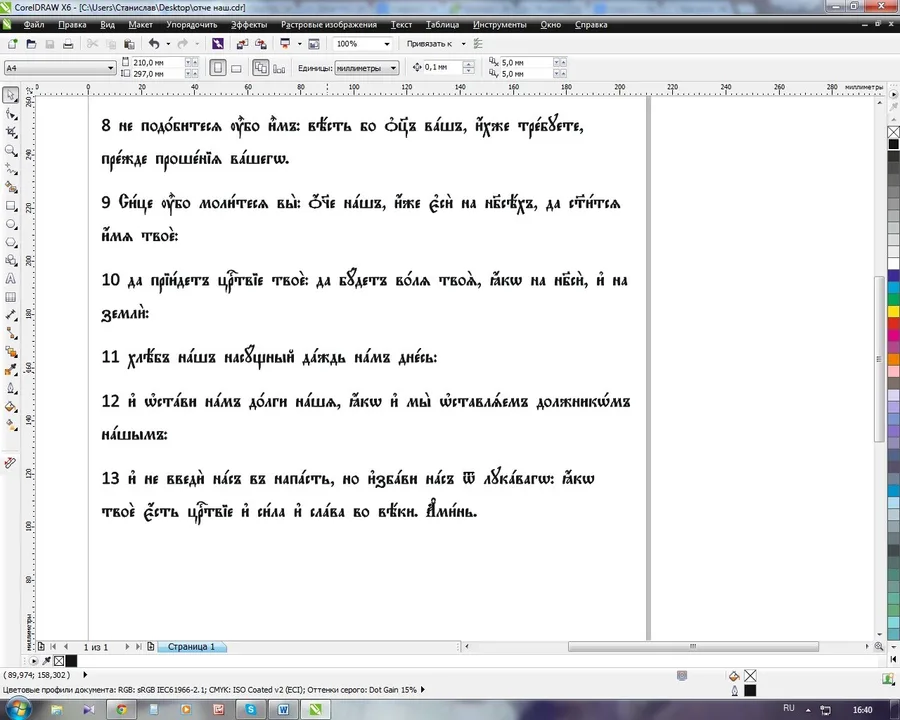
Task: Click the horizontal scrollbar thumb
Action: [x=693, y=647]
